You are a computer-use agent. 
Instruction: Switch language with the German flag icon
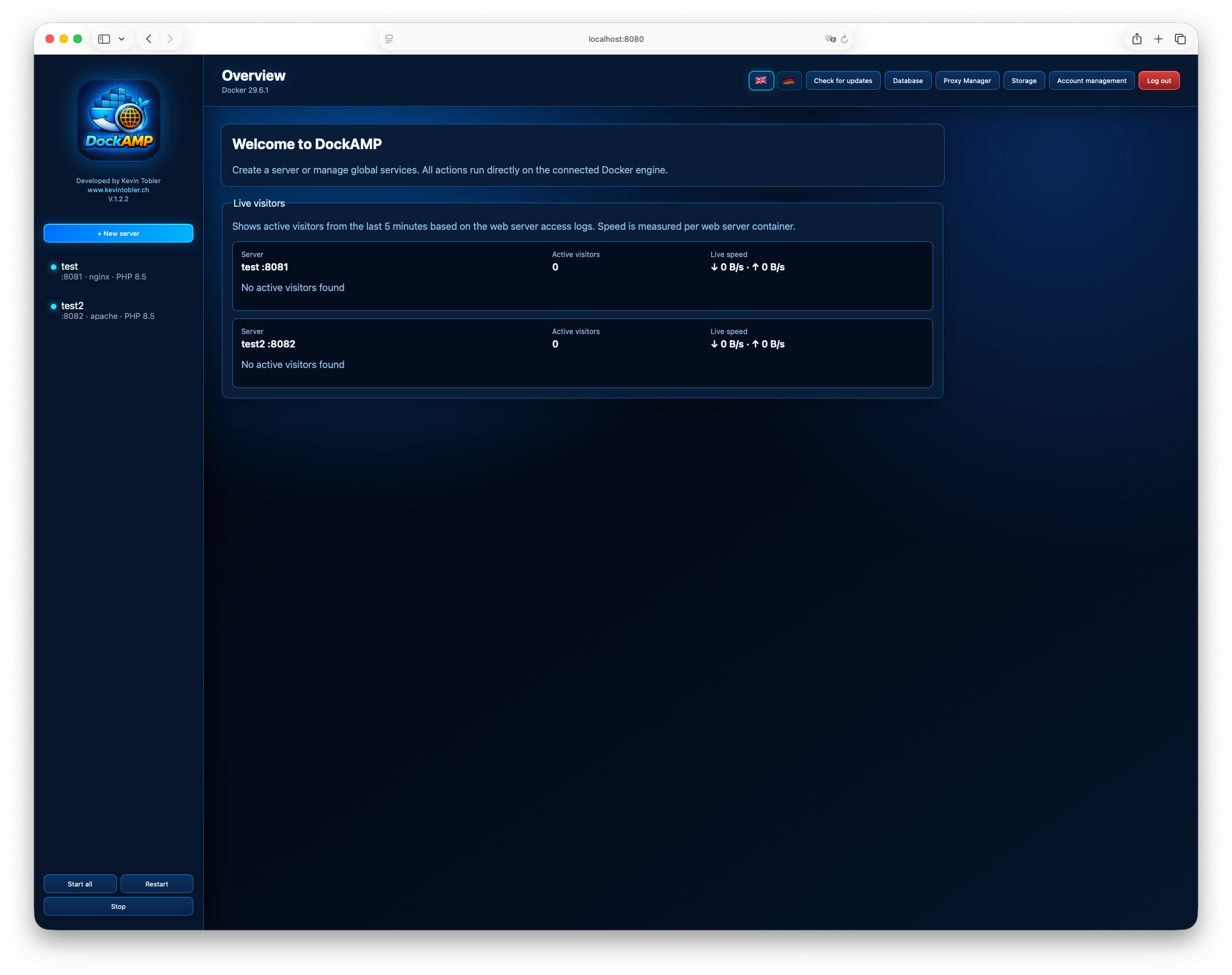tap(789, 81)
